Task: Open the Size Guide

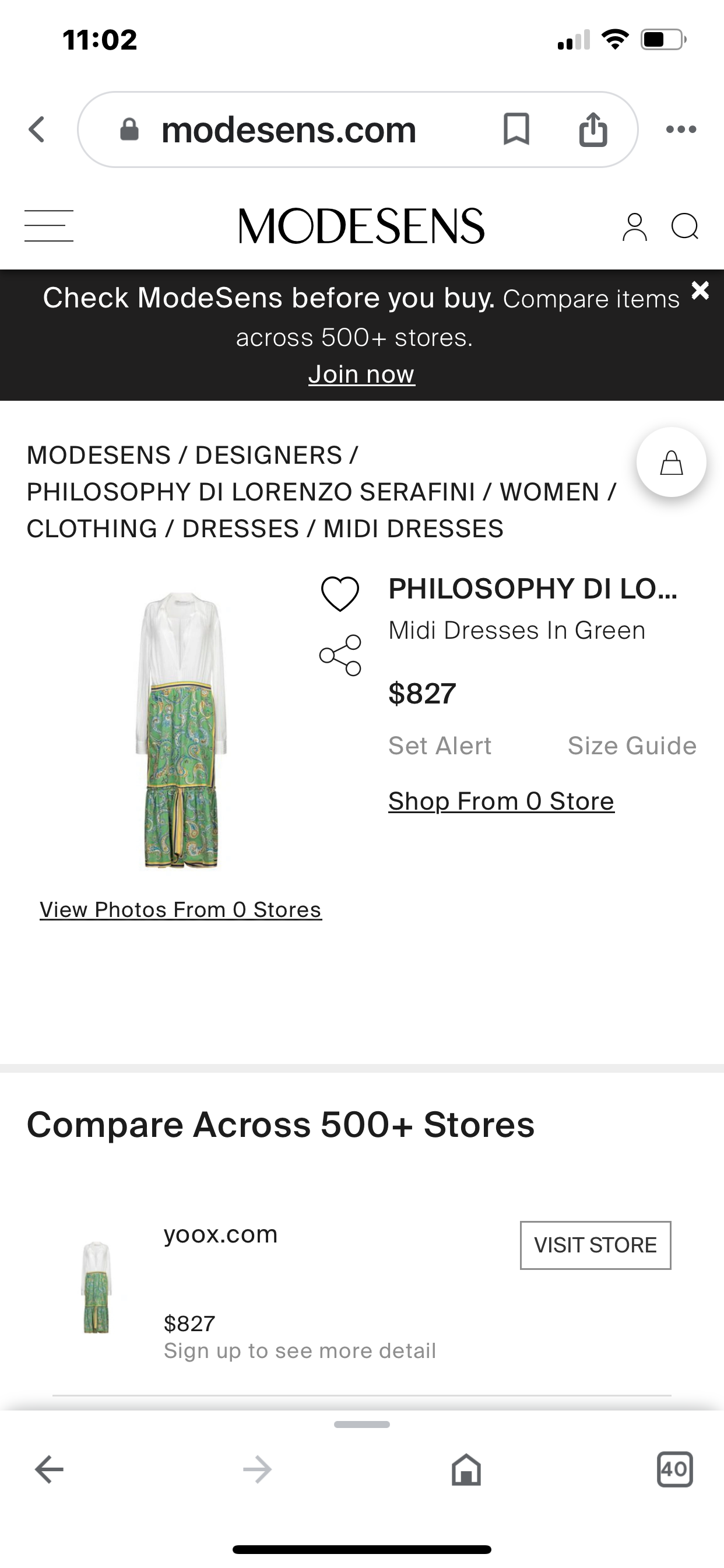Action: [631, 745]
